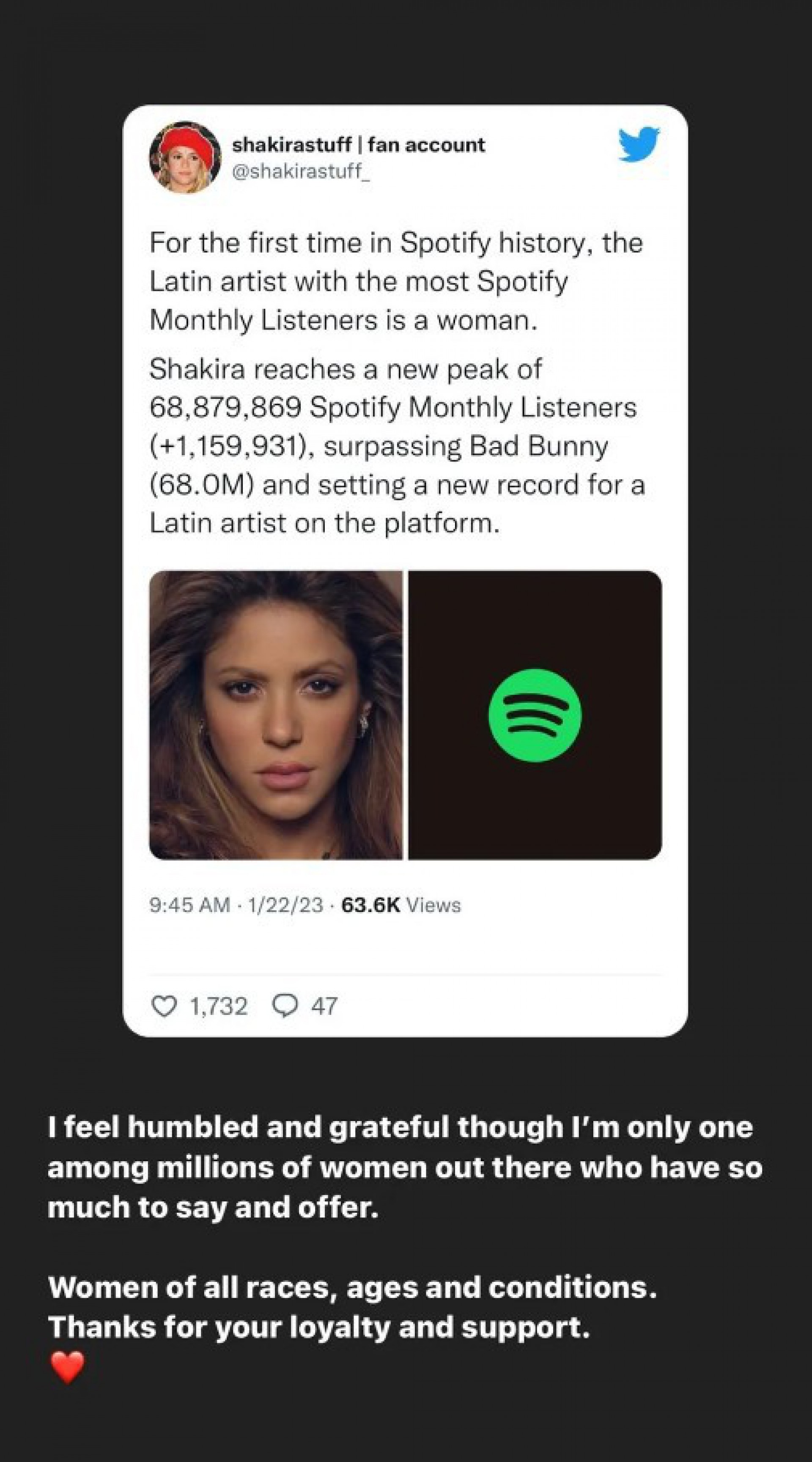Open the full tweet text
The height and width of the screenshot is (1462, 812).
click(397, 380)
